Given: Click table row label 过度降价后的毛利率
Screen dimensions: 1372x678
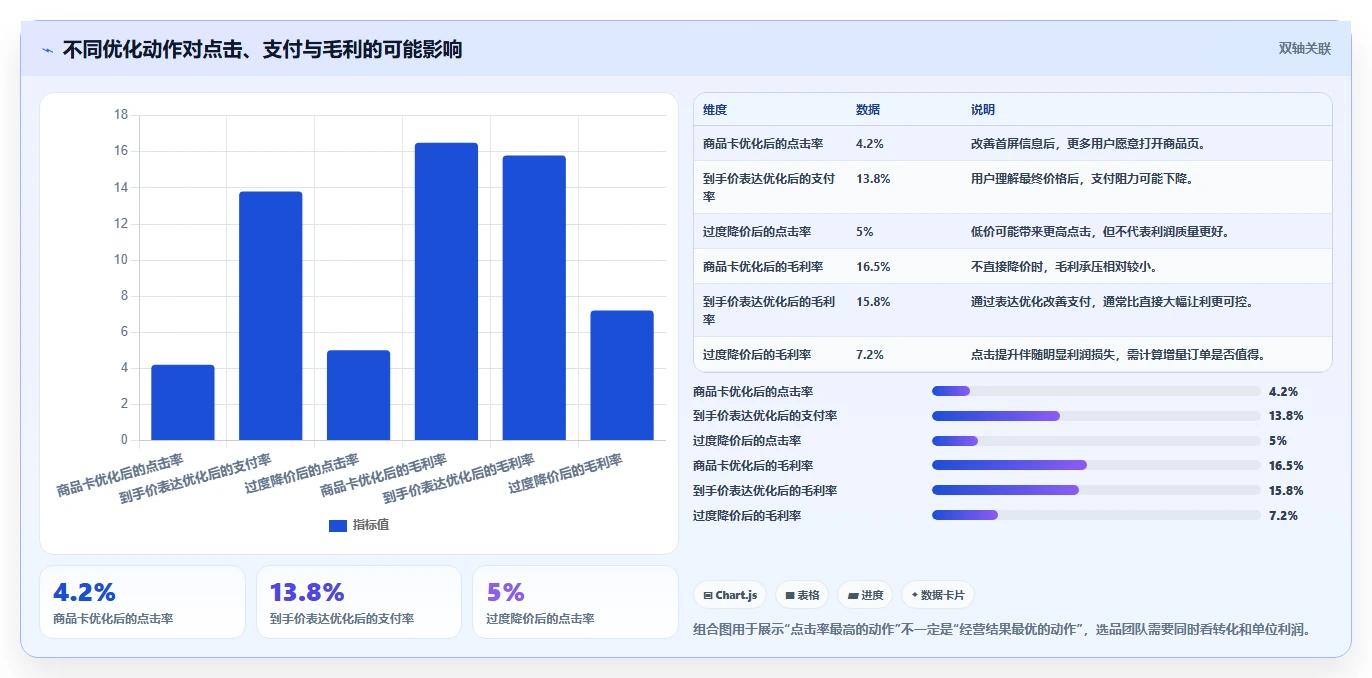Looking at the screenshot, I should [757, 355].
